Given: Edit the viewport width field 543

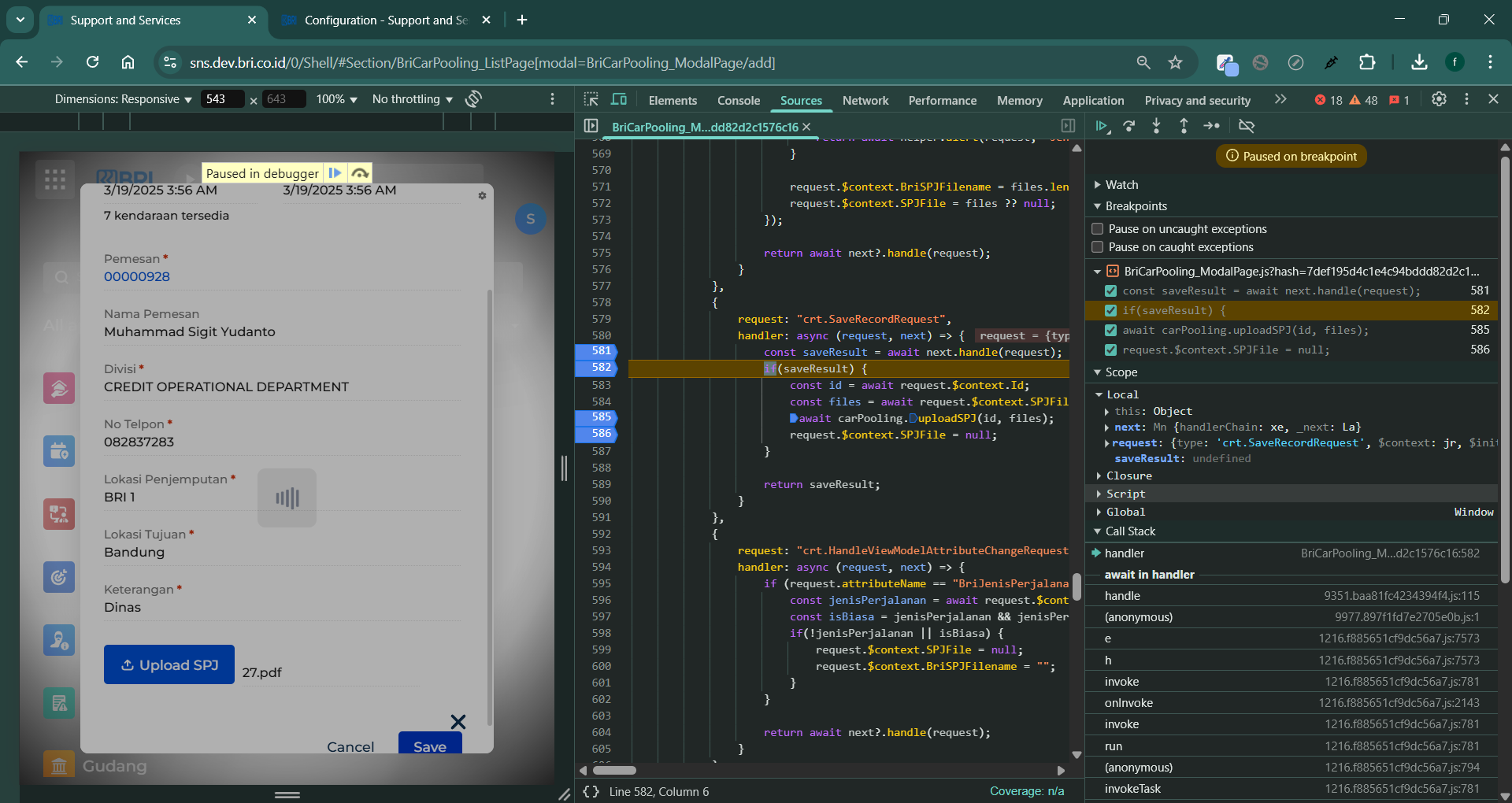Looking at the screenshot, I should [222, 99].
